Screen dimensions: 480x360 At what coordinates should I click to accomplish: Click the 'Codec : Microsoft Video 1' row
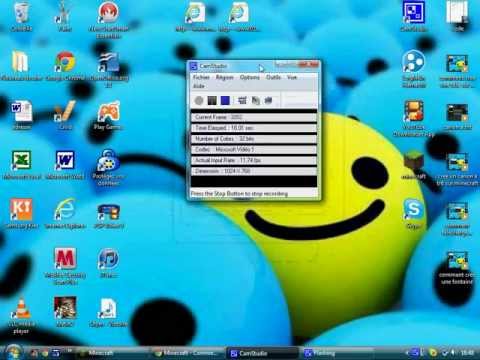tap(254, 150)
